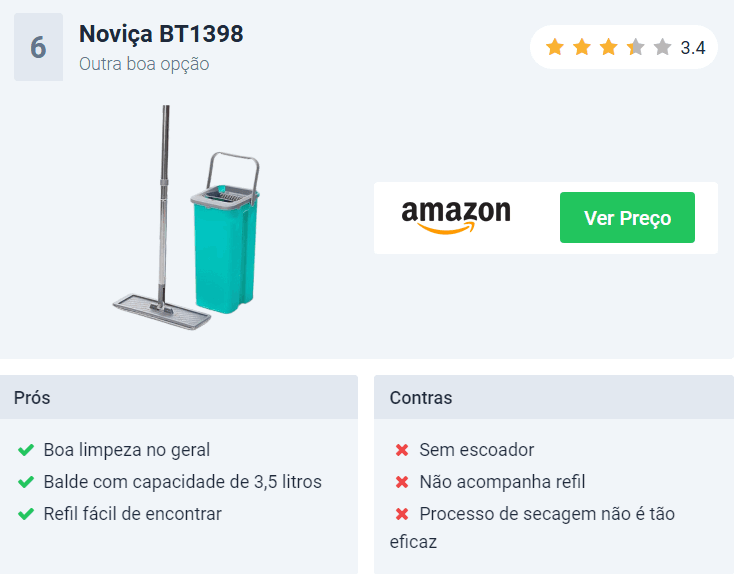This screenshot has height=574, width=734.
Task: Click the second gold rating star
Action: click(582, 47)
